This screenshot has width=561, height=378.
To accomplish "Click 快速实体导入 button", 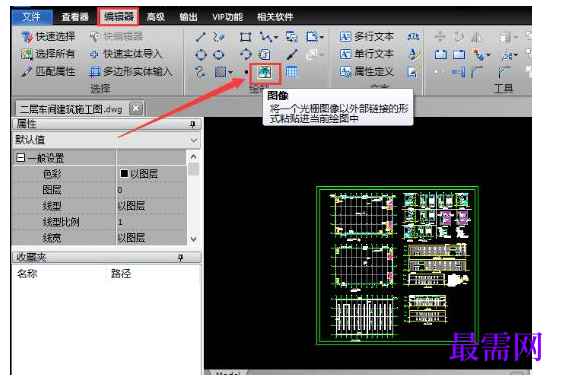I will click(126, 54).
